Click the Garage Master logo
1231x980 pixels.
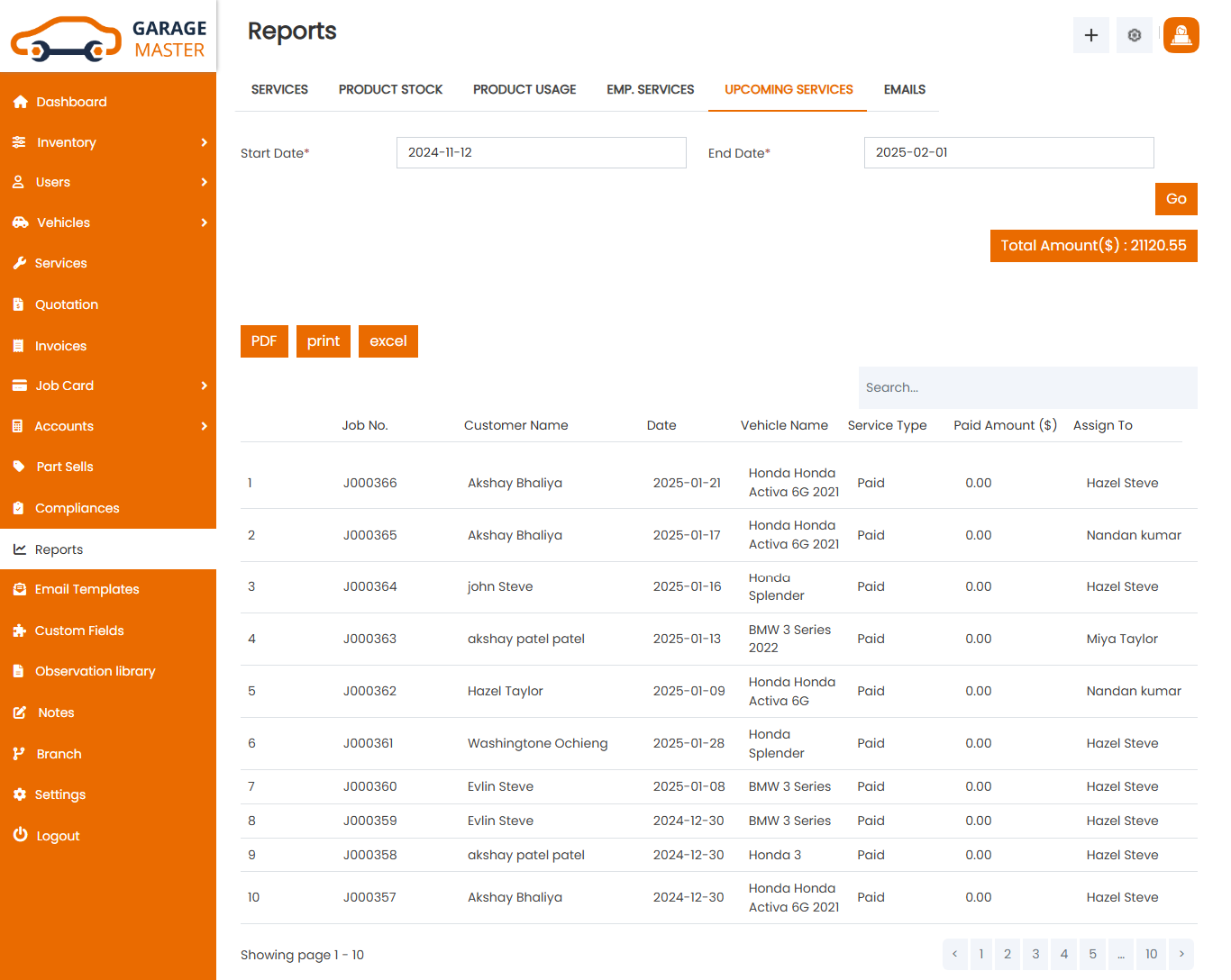(108, 38)
